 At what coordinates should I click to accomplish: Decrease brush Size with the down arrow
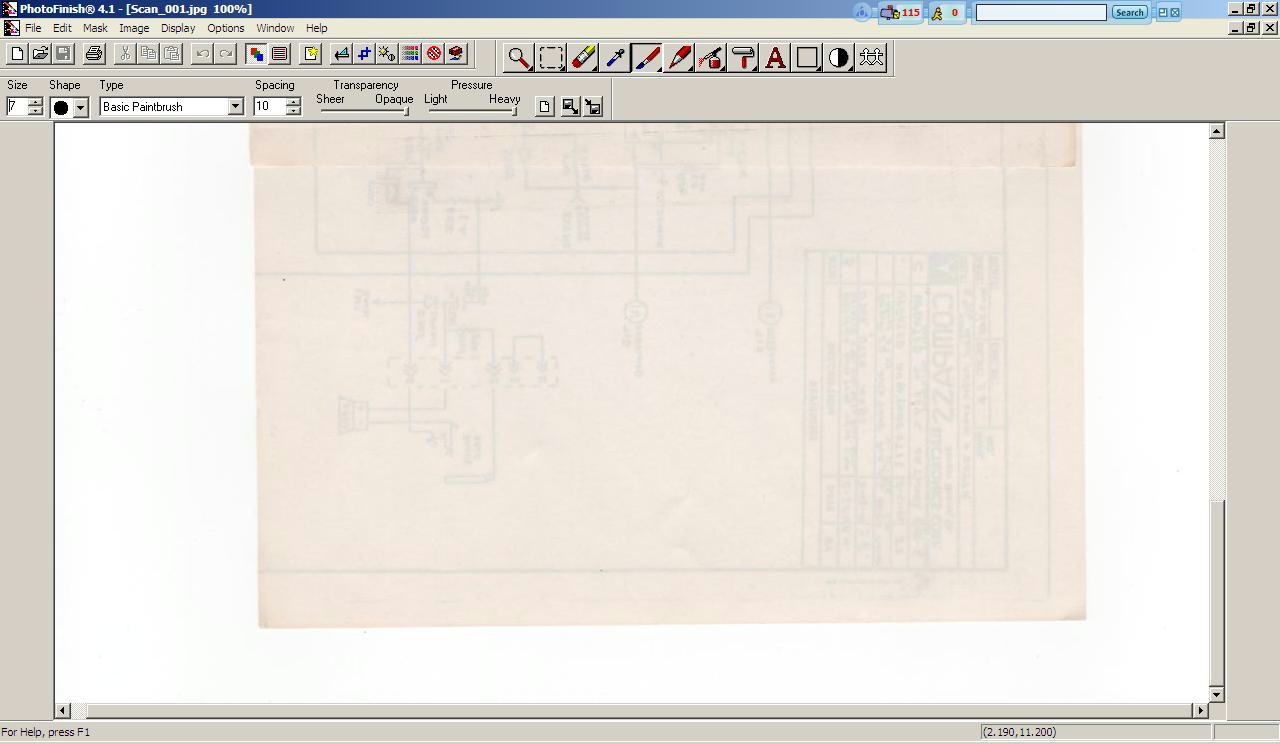tap(36, 111)
